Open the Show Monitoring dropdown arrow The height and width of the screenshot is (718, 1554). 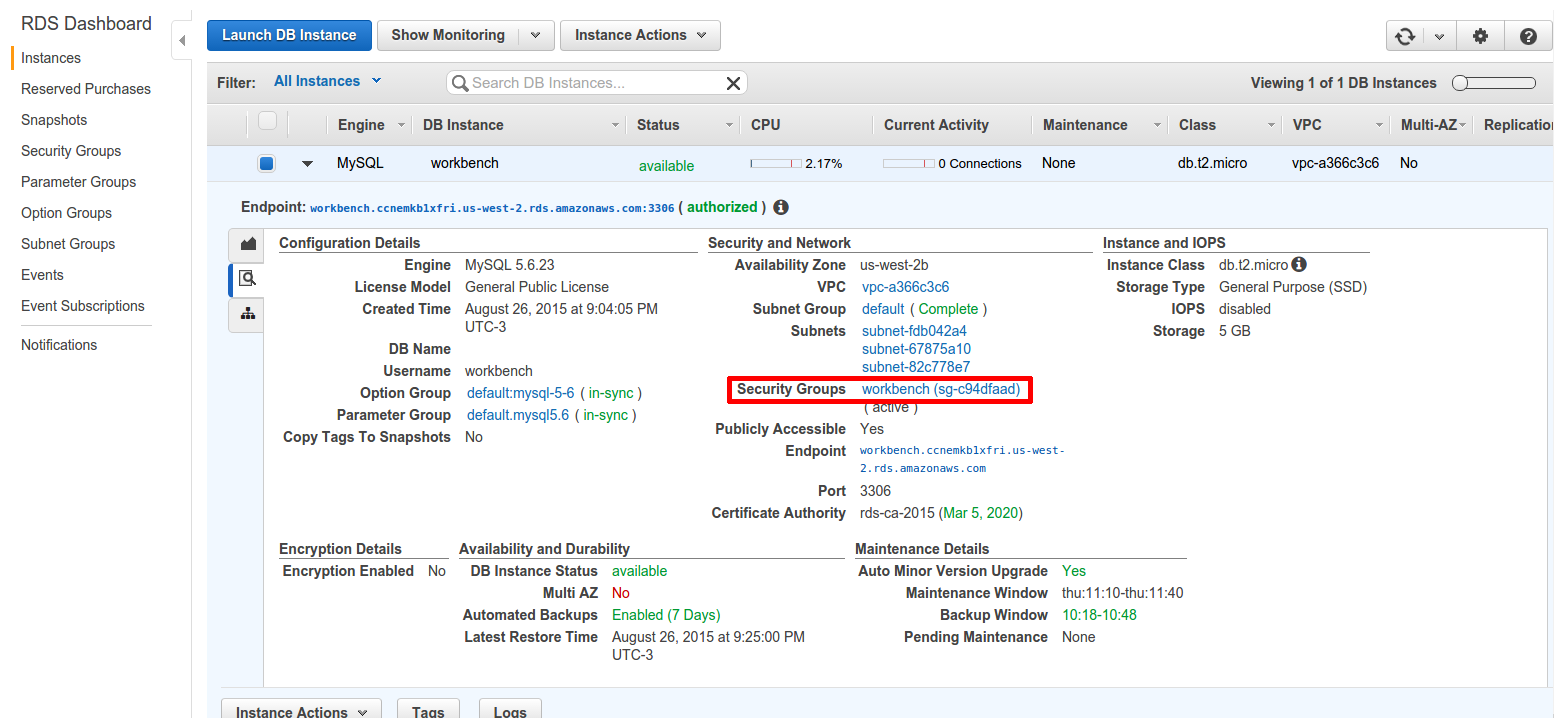[536, 35]
